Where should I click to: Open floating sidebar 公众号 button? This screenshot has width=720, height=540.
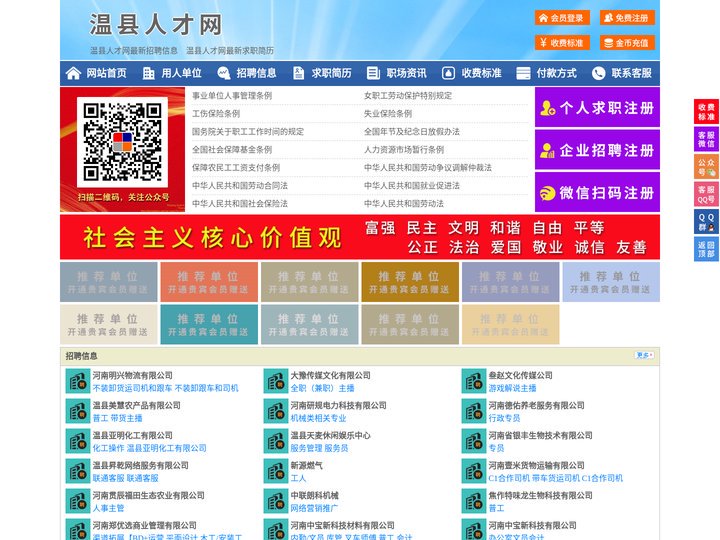pos(706,167)
